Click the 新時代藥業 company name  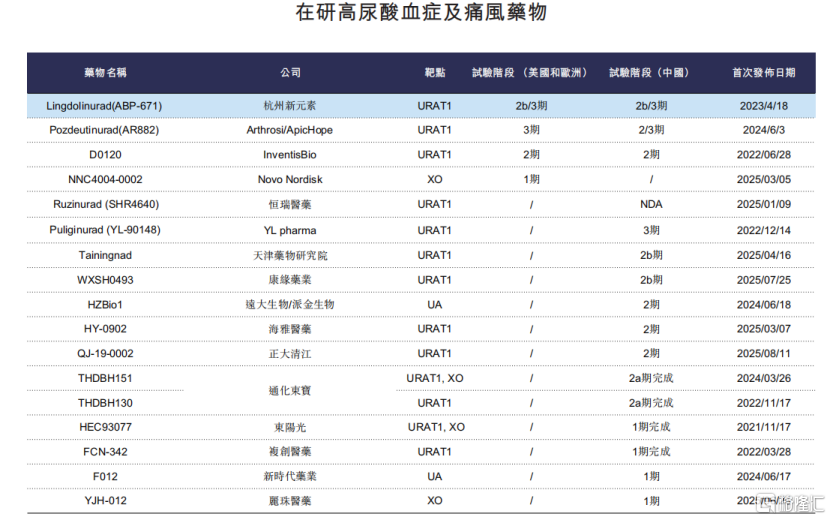click(290, 477)
